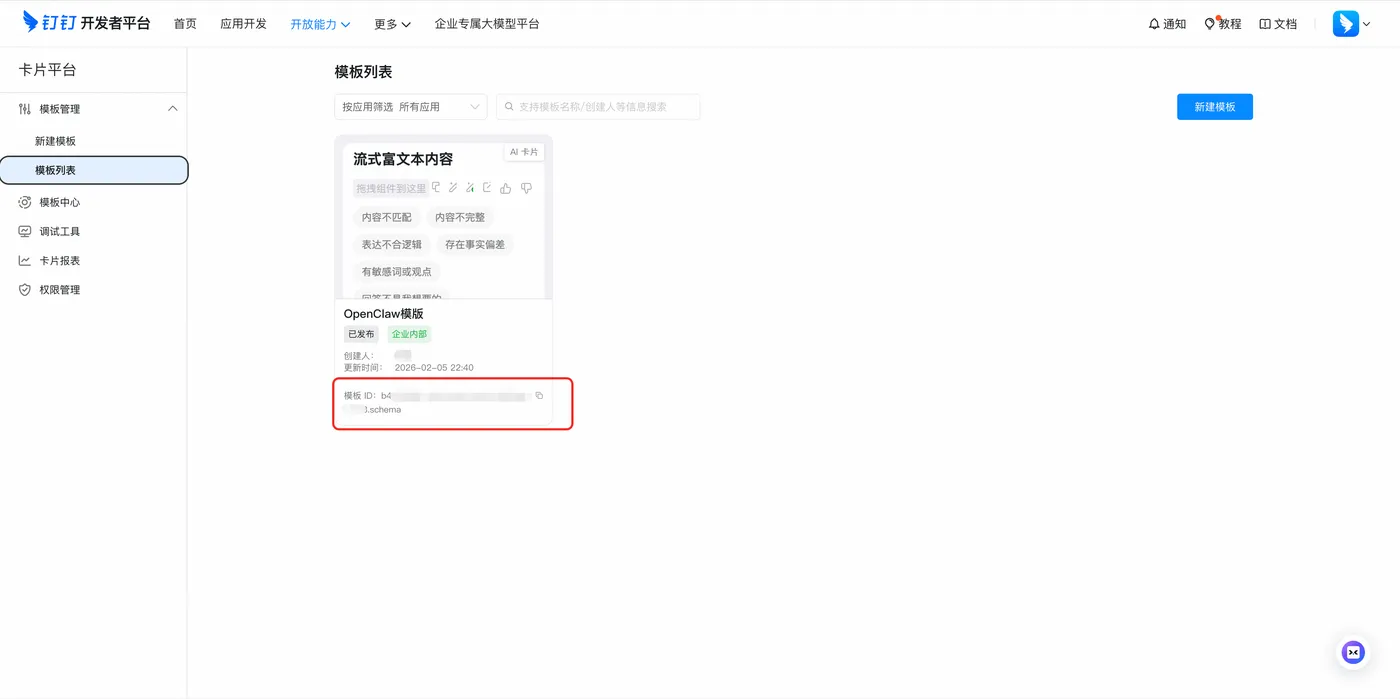1400x699 pixels.
Task: Click the 新建模板 blue button
Action: pos(1214,106)
